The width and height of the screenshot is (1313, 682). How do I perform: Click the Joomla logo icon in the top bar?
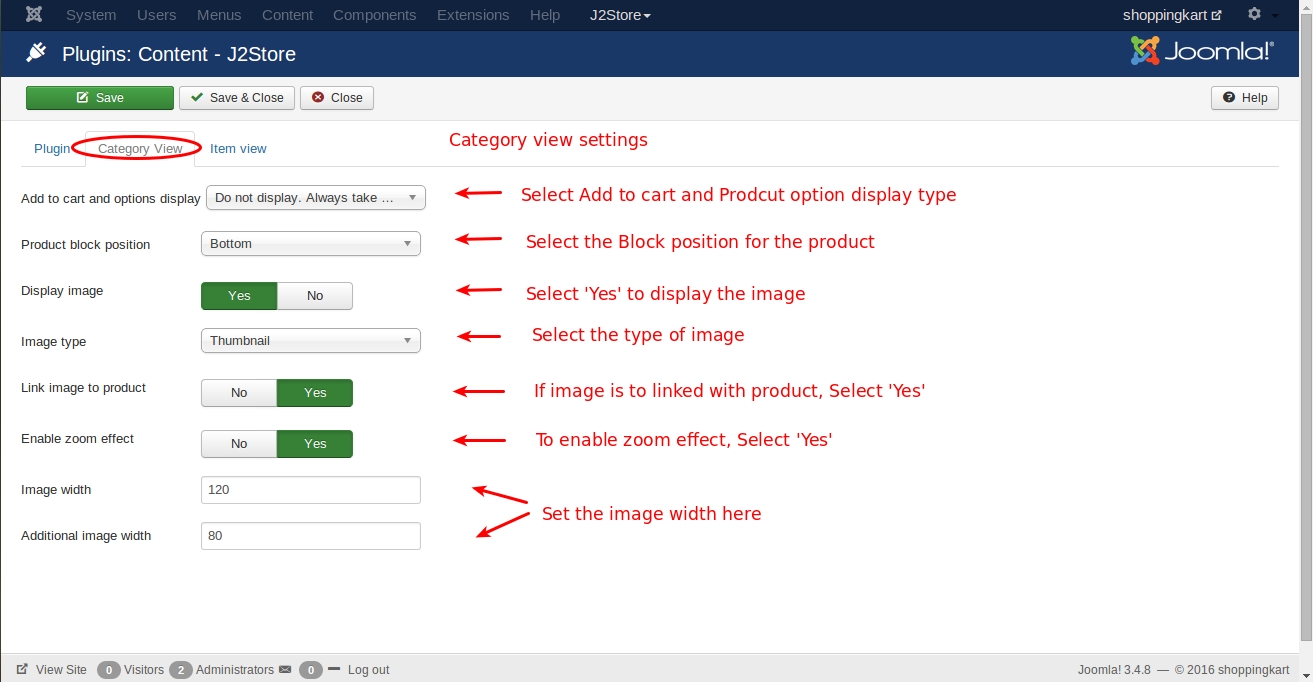pos(34,15)
